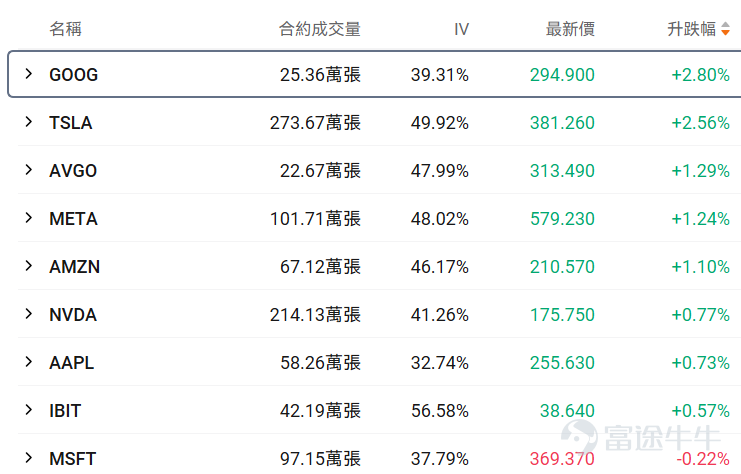Click AVGO change +1.29%

click(x=701, y=171)
